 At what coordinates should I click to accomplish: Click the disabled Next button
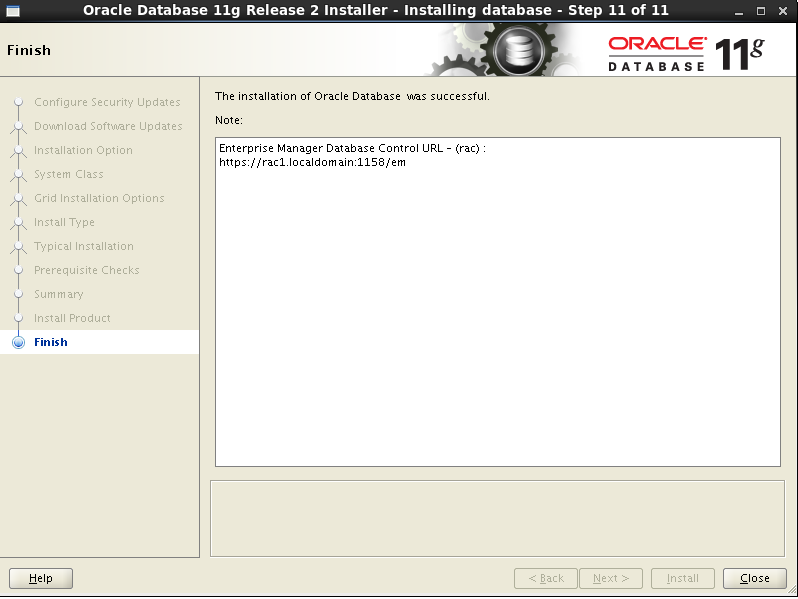coord(611,578)
